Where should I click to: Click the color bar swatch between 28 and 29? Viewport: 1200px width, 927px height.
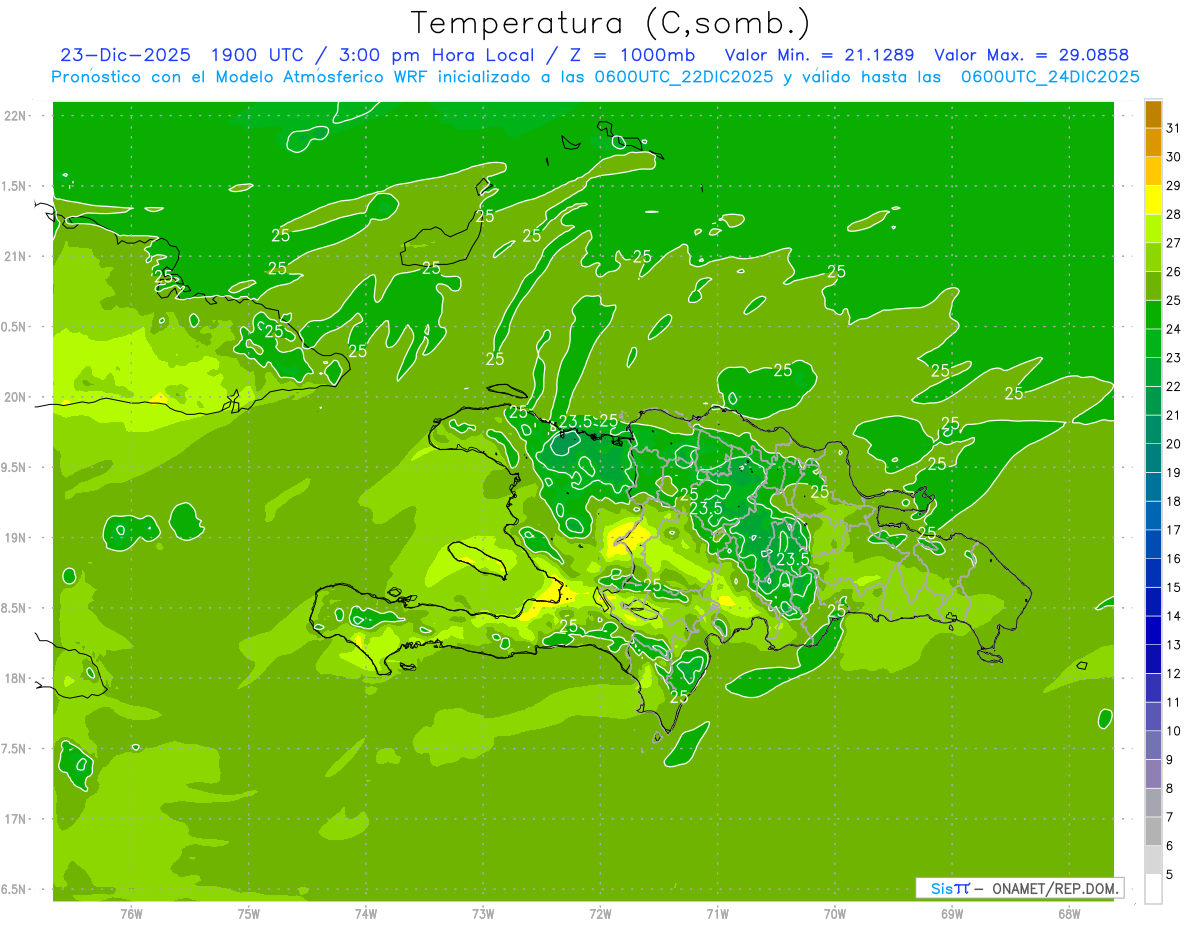pos(1154,201)
